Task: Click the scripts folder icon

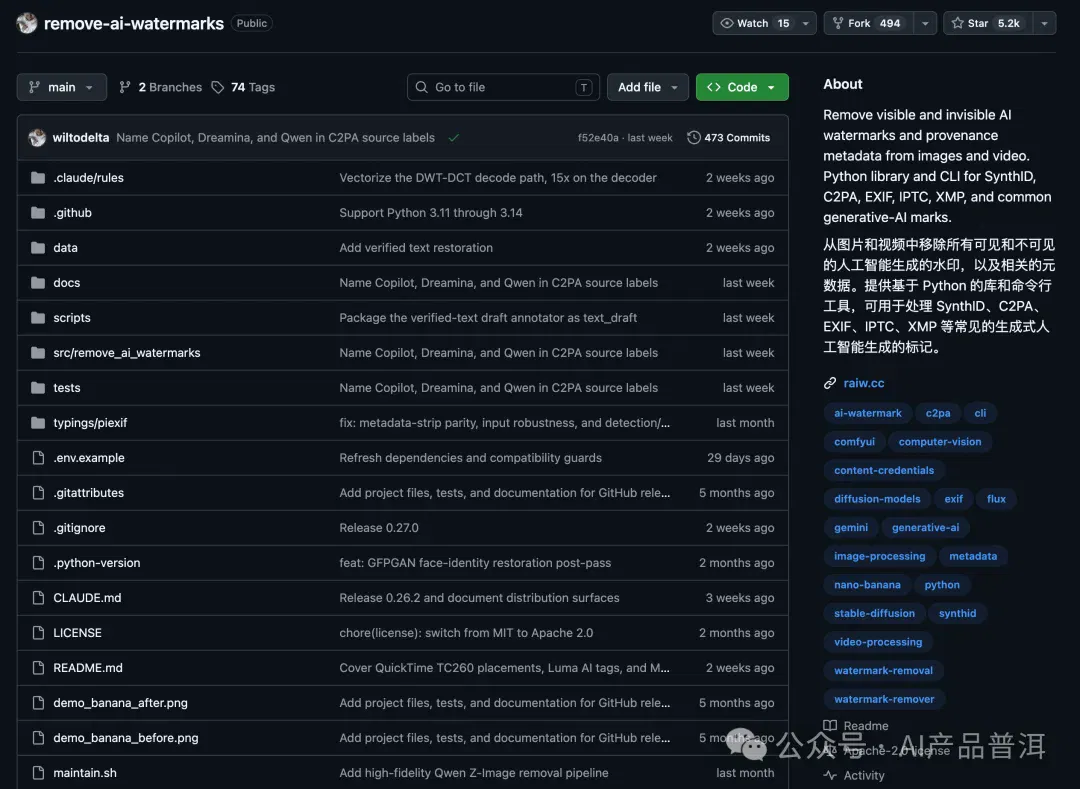Action: 38,317
